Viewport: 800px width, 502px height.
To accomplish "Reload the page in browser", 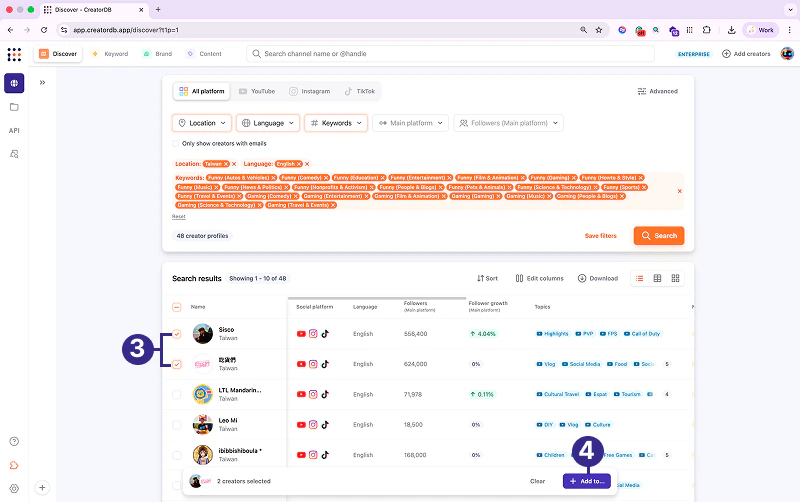I will (x=44, y=30).
